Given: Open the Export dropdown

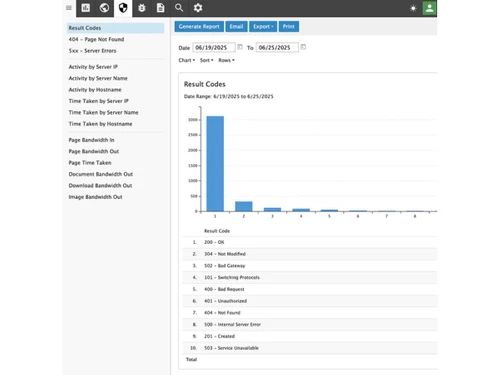Looking at the screenshot, I should [263, 26].
